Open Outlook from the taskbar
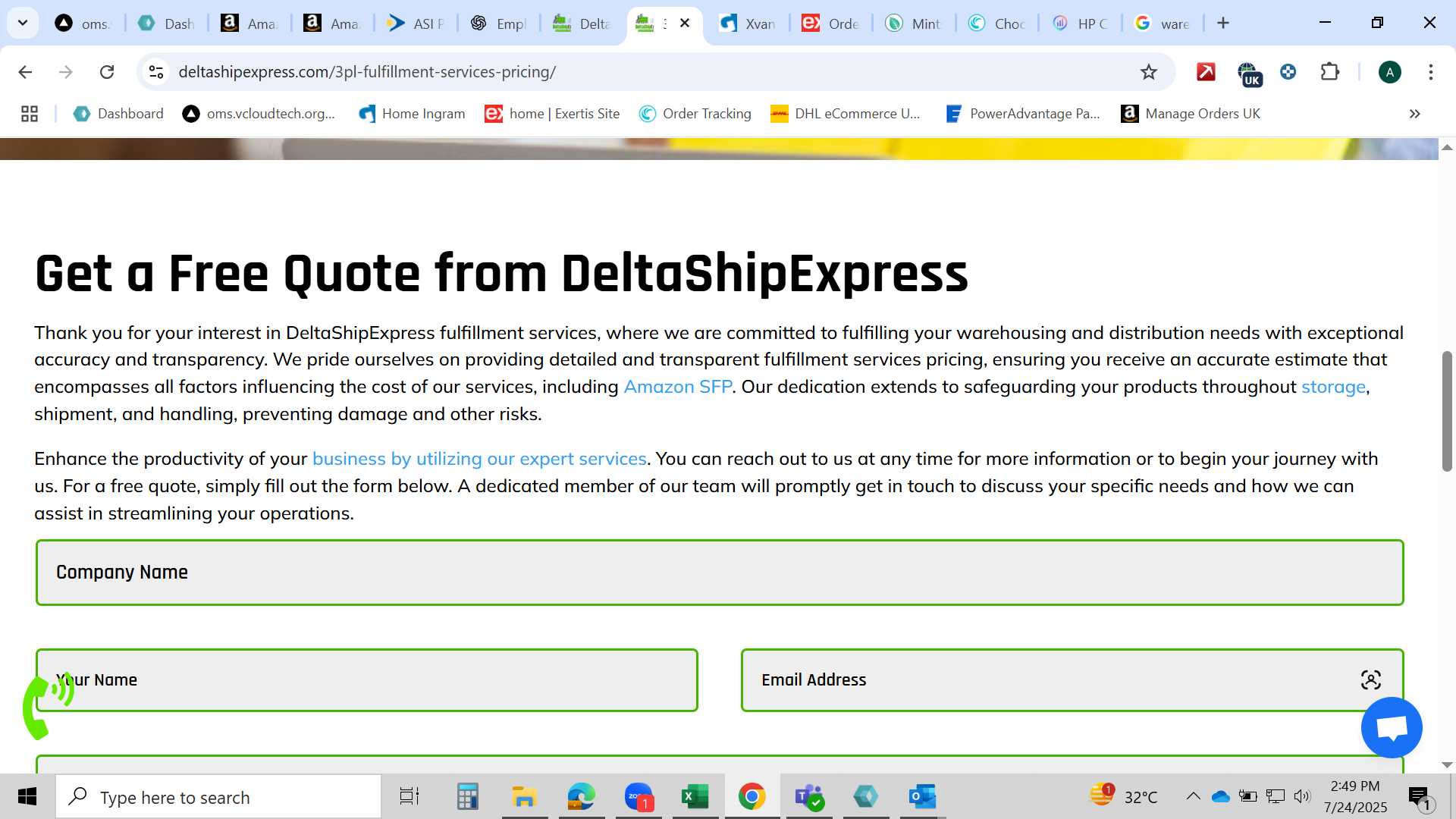 point(922,797)
